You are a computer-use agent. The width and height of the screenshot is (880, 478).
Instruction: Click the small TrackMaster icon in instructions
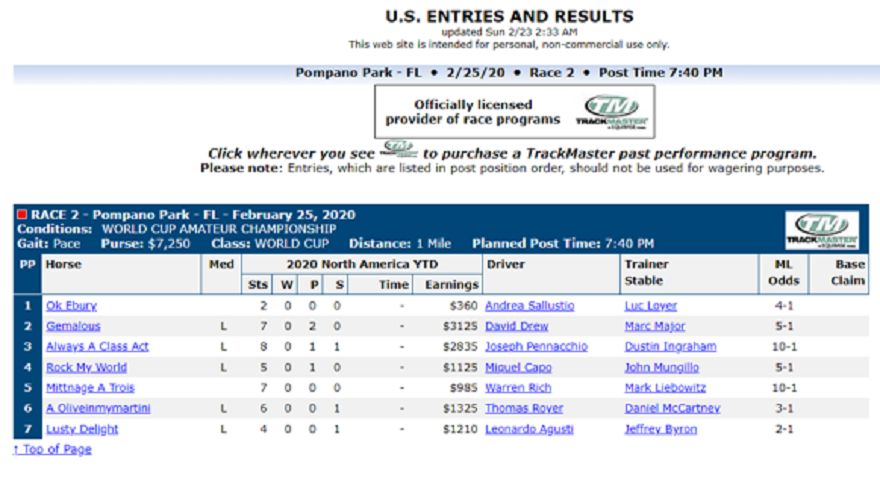coord(399,149)
